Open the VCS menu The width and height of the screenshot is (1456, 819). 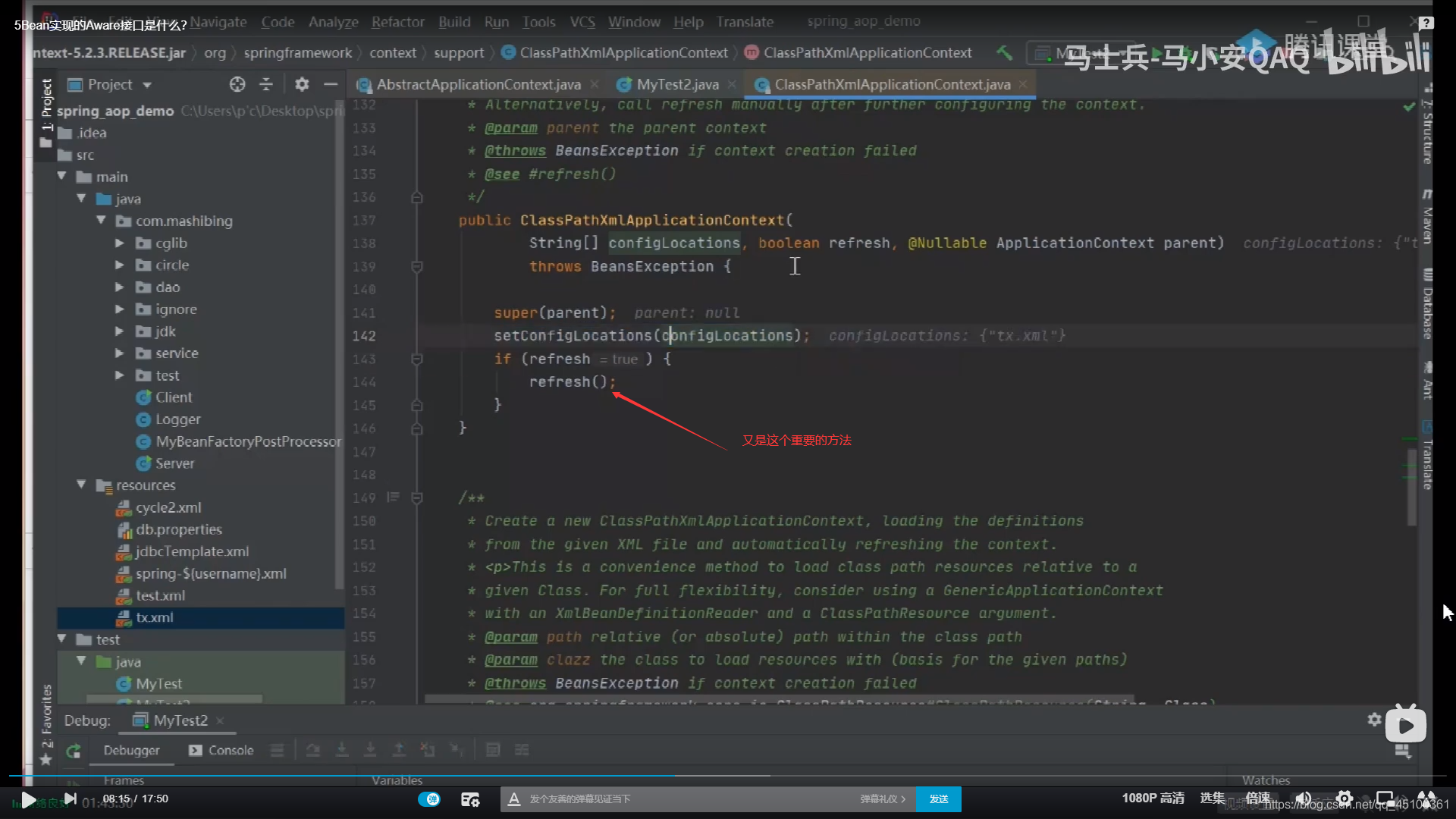click(x=582, y=22)
